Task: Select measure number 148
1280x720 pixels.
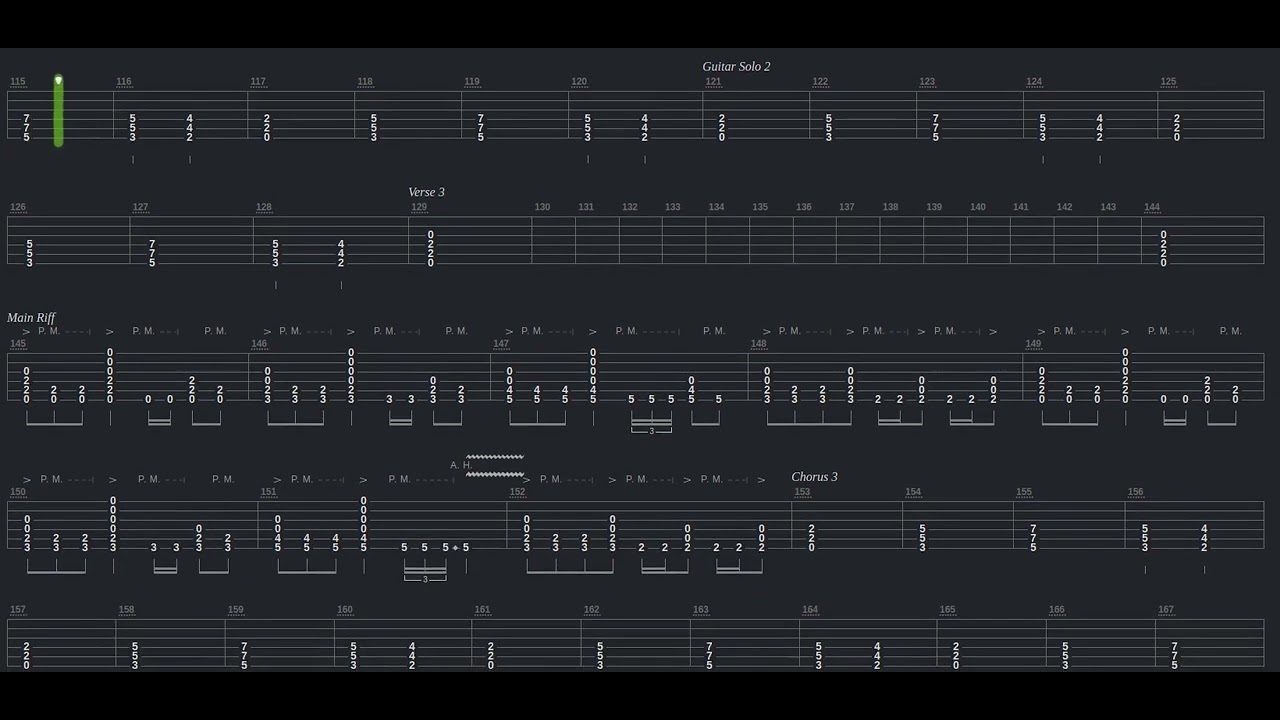Action: 759,344
